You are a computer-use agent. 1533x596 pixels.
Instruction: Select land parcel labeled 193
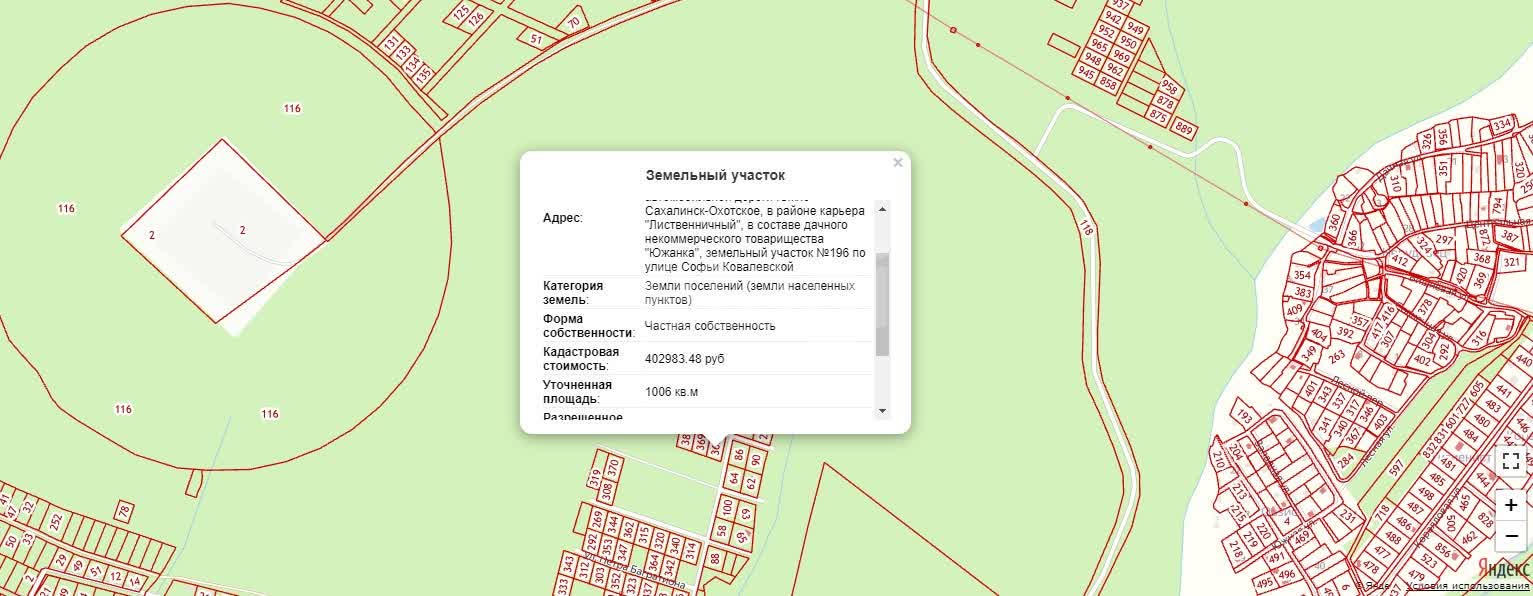1244,416
